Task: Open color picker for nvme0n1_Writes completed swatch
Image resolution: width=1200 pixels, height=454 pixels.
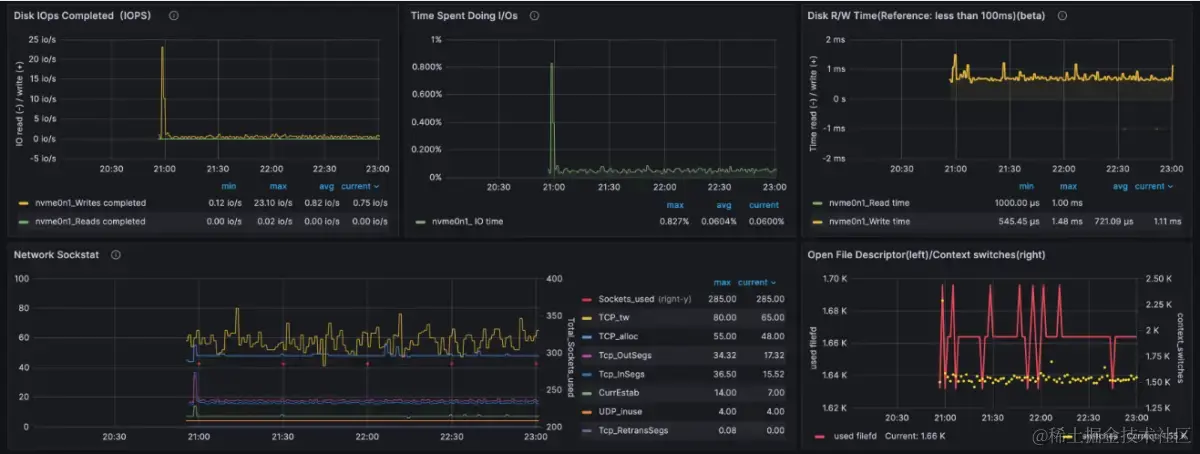Action: coord(24,203)
